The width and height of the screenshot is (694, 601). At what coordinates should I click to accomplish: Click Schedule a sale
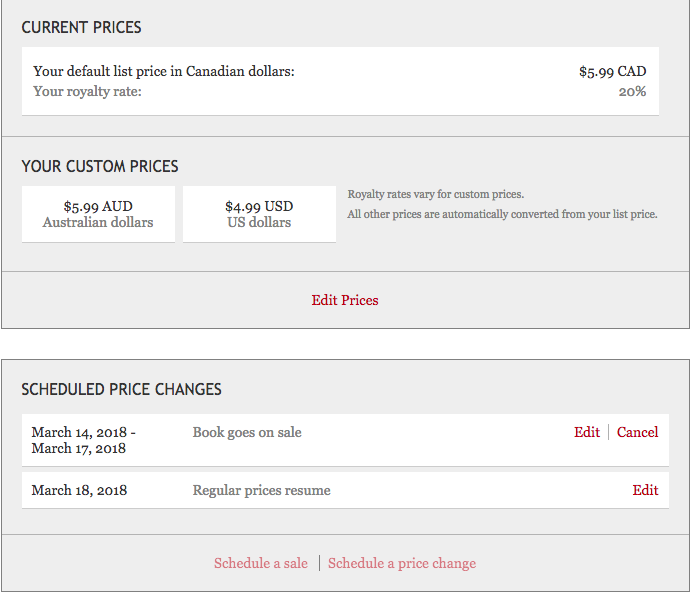coord(261,563)
